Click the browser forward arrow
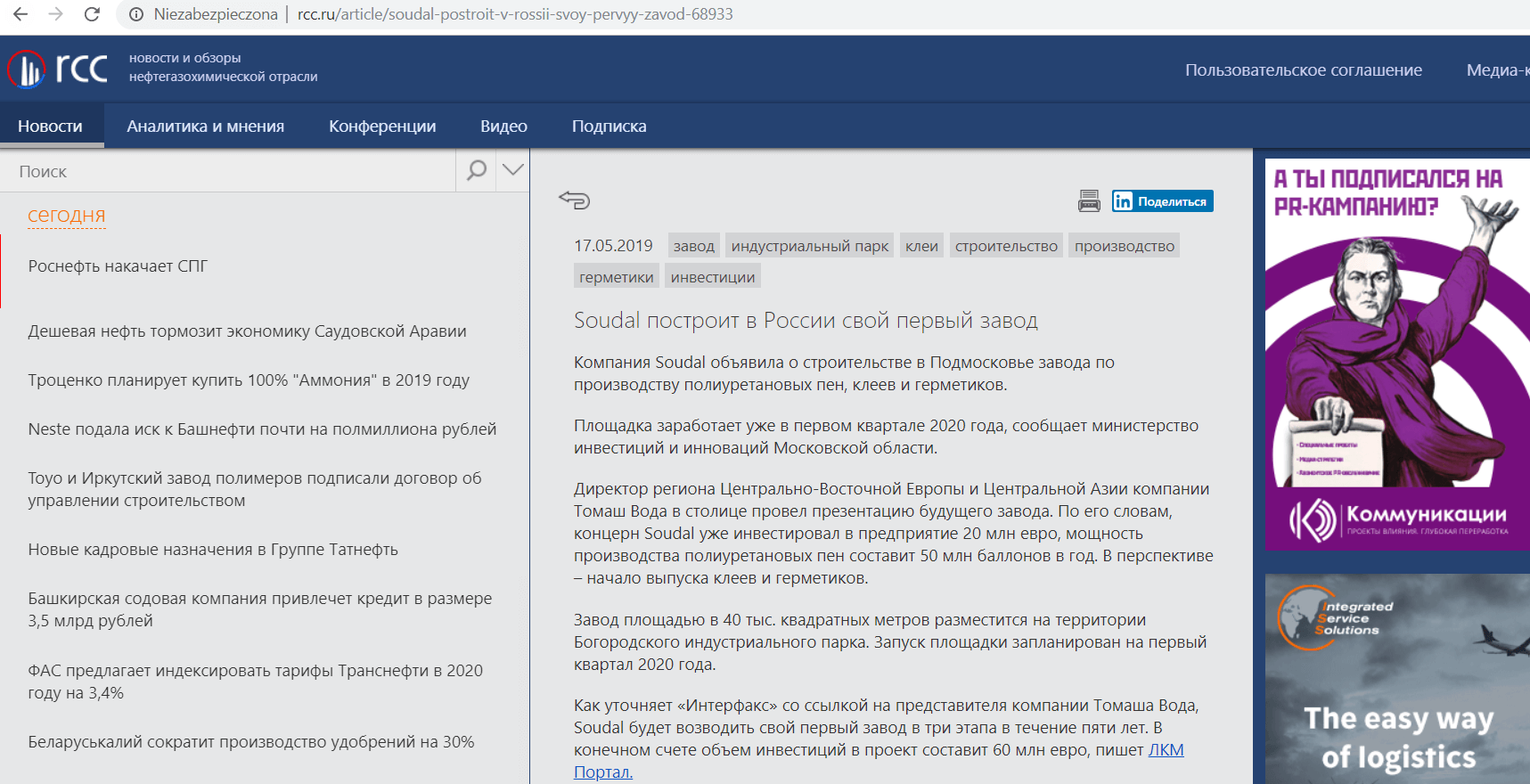This screenshot has height=784, width=1530. 56,14
